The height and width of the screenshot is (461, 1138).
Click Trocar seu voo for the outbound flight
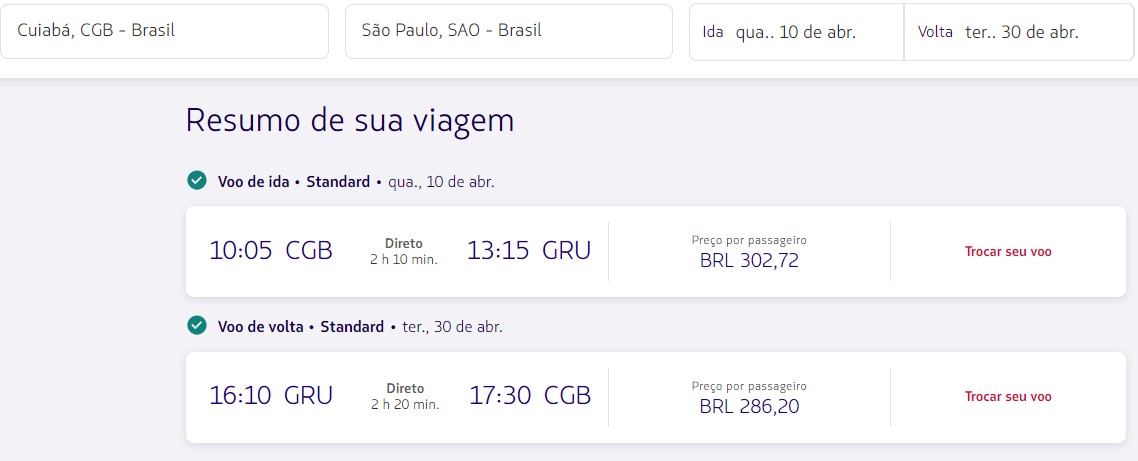(1008, 252)
